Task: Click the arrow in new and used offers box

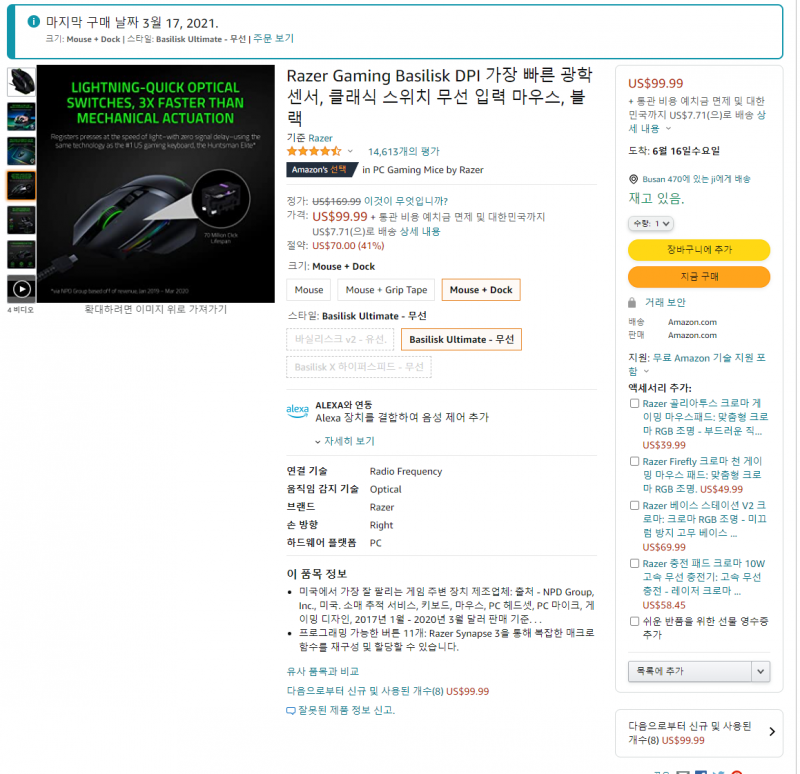Action: click(x=772, y=732)
